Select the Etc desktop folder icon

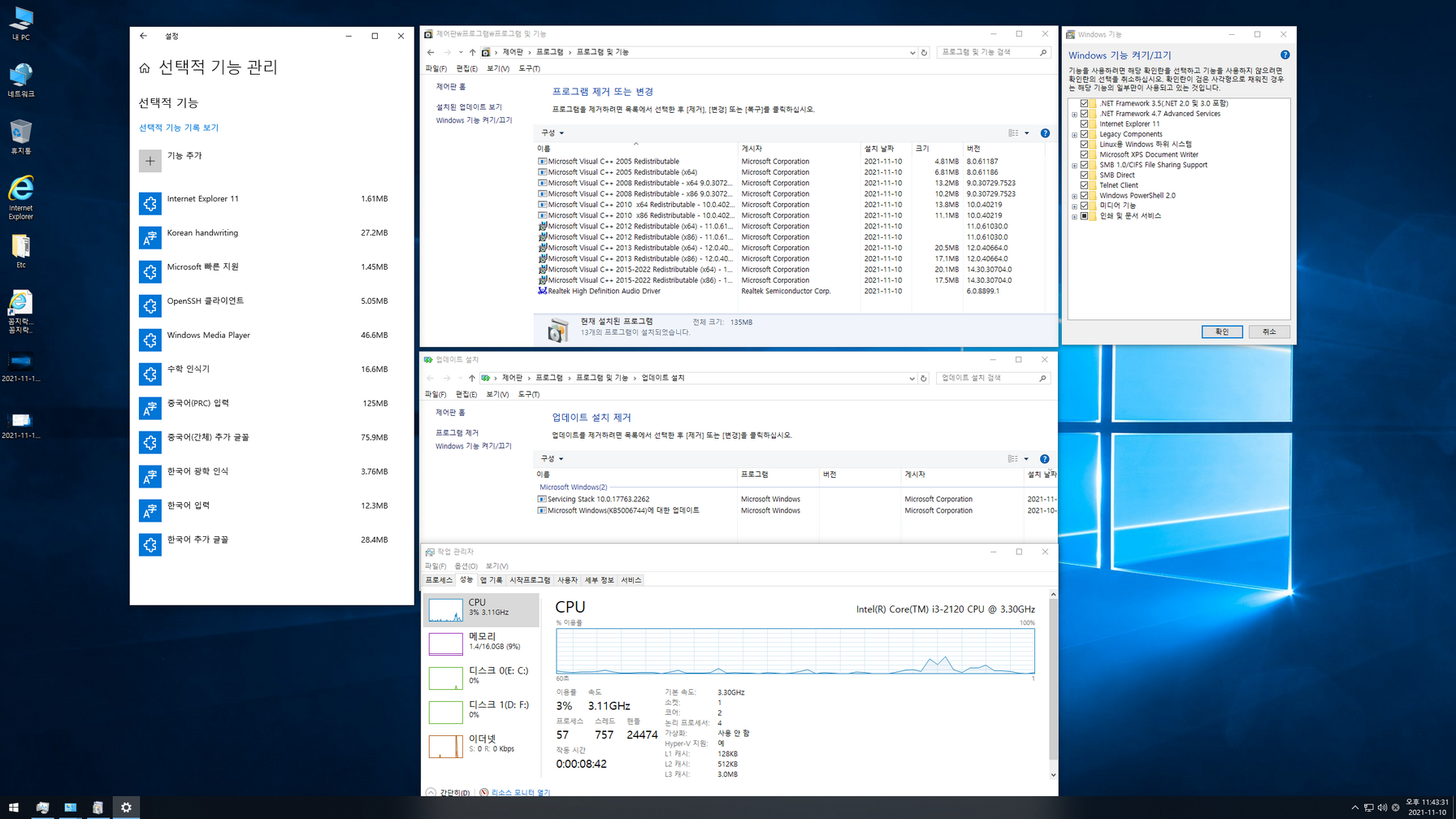point(21,251)
